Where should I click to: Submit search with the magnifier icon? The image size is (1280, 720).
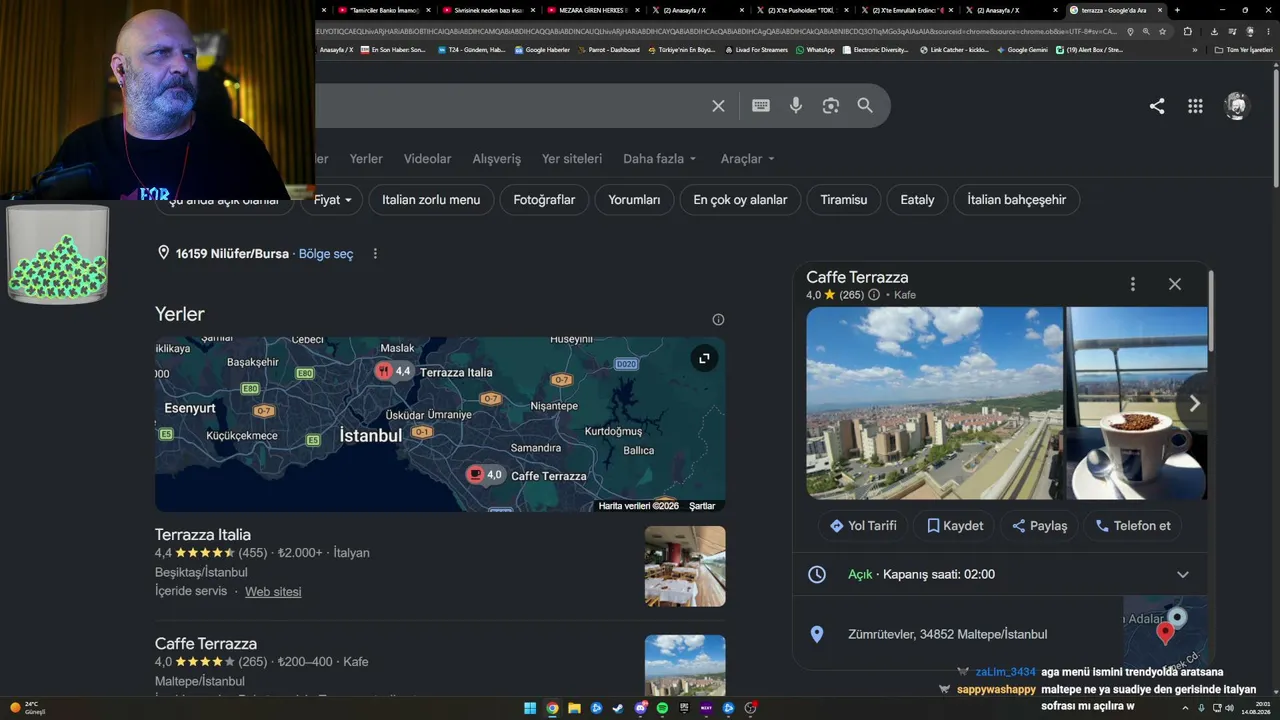[865, 106]
